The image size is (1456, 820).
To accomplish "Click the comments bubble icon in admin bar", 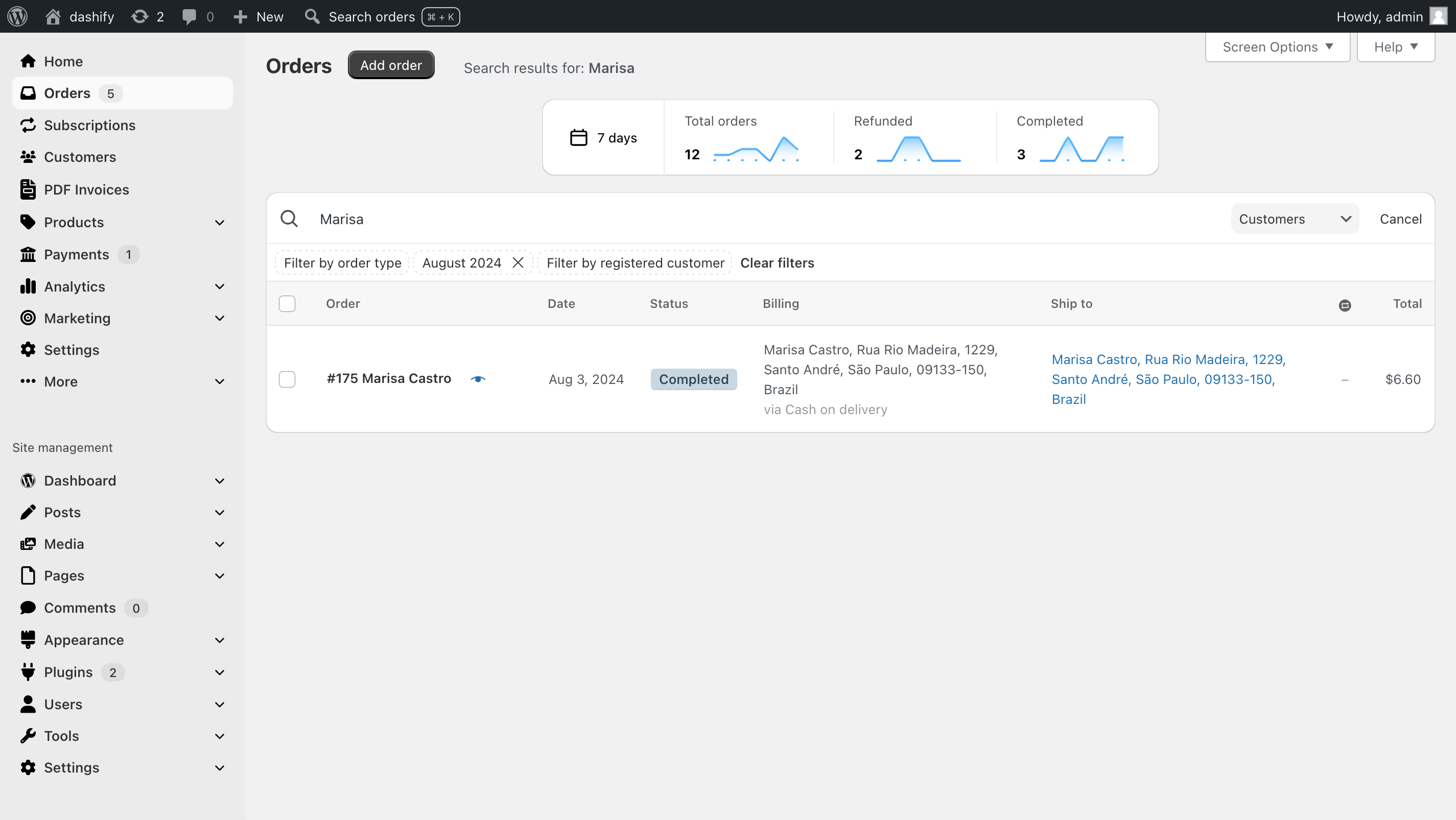I will [x=189, y=16].
